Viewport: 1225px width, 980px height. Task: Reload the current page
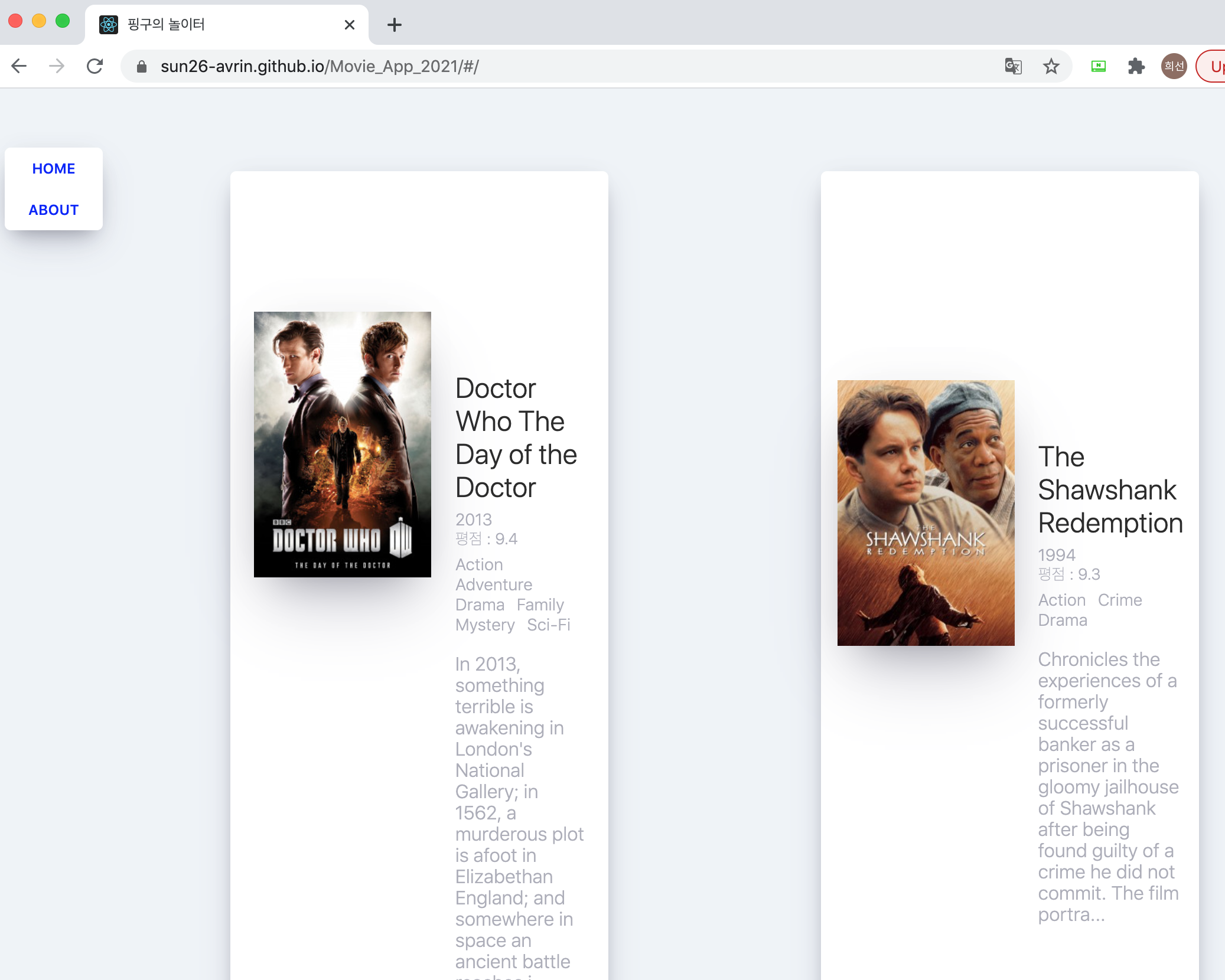click(95, 66)
